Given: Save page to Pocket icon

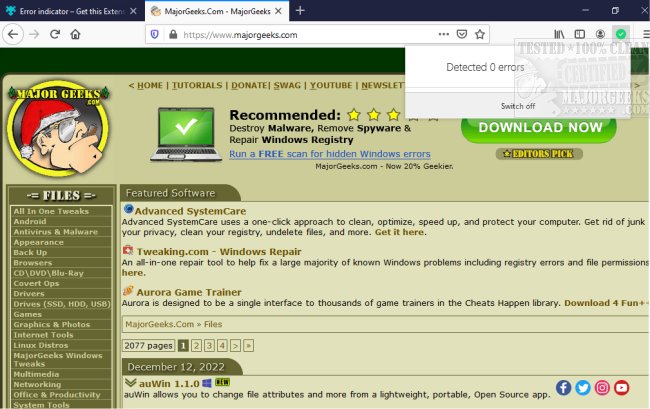Looking at the screenshot, I should pos(462,34).
